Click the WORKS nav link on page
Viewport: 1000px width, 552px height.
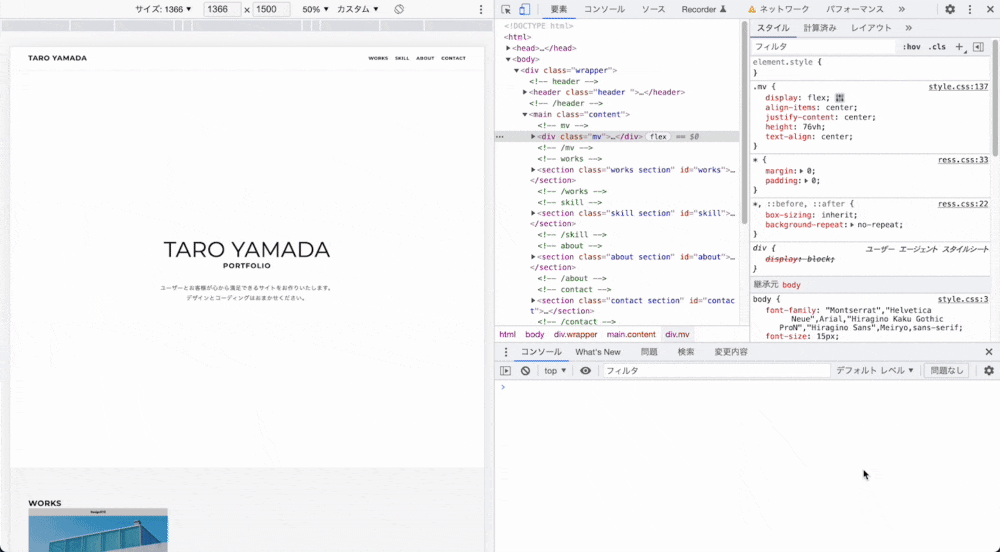click(378, 58)
